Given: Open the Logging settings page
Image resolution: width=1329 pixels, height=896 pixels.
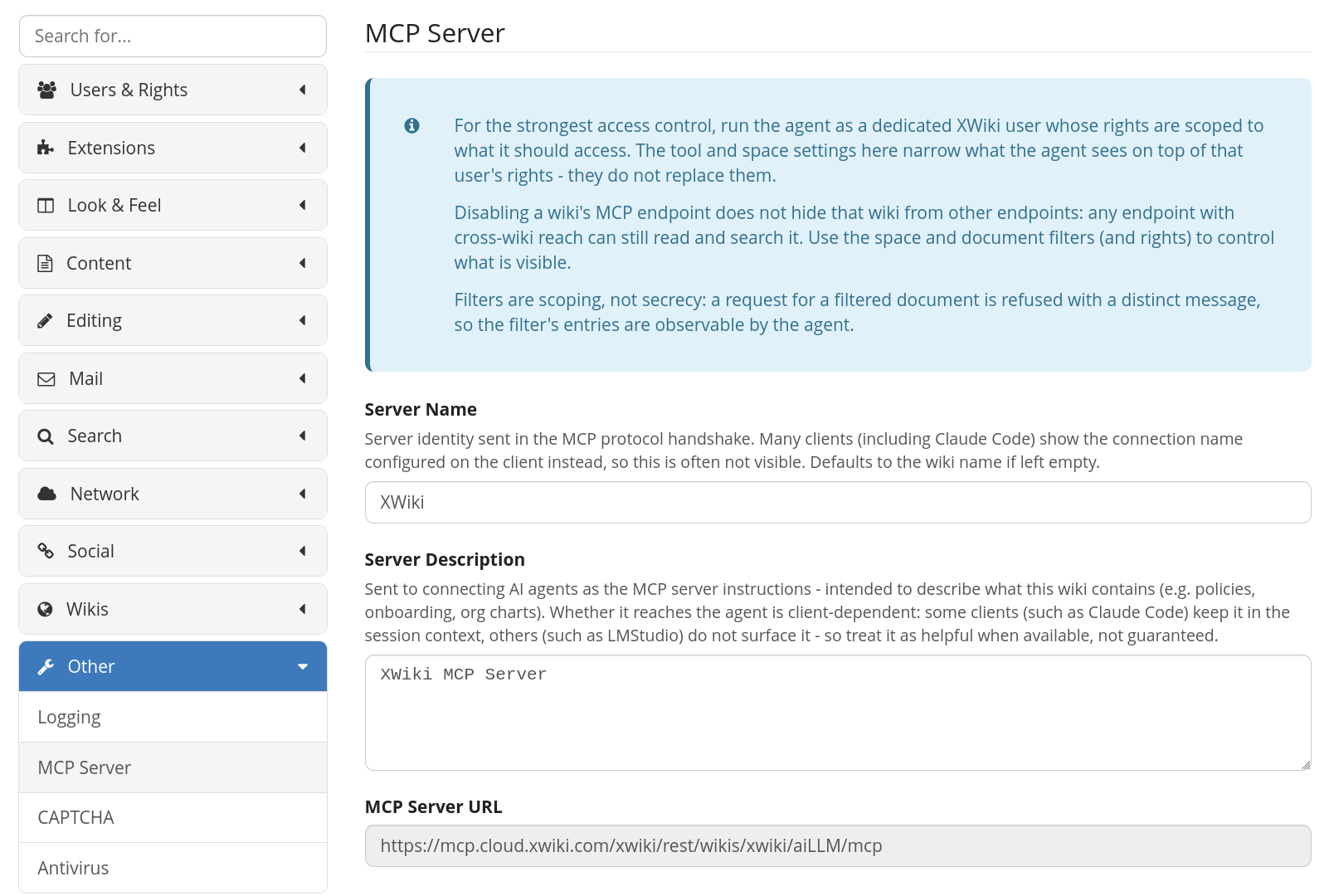Looking at the screenshot, I should coord(173,717).
